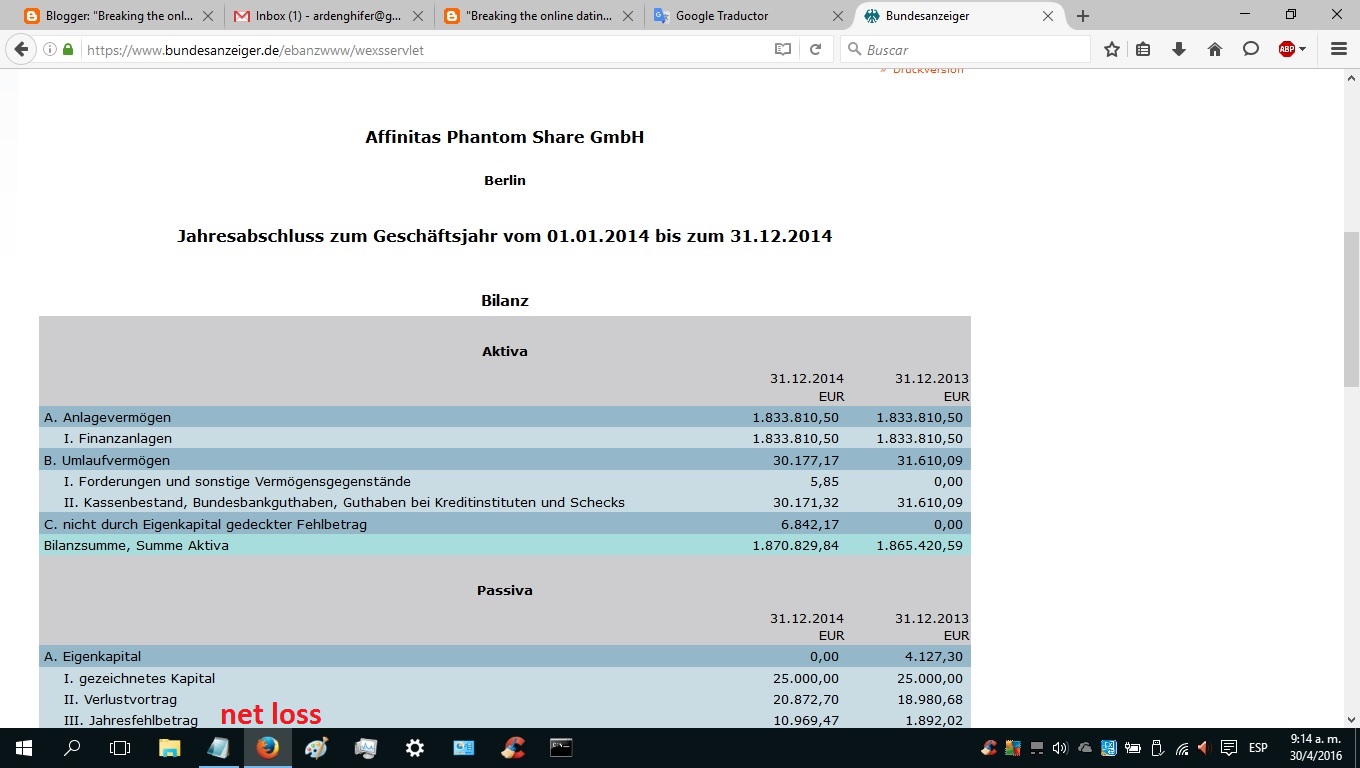Click the 'III. Jahresfehlbetrag' row label
This screenshot has height=768, width=1360.
[x=130, y=721]
